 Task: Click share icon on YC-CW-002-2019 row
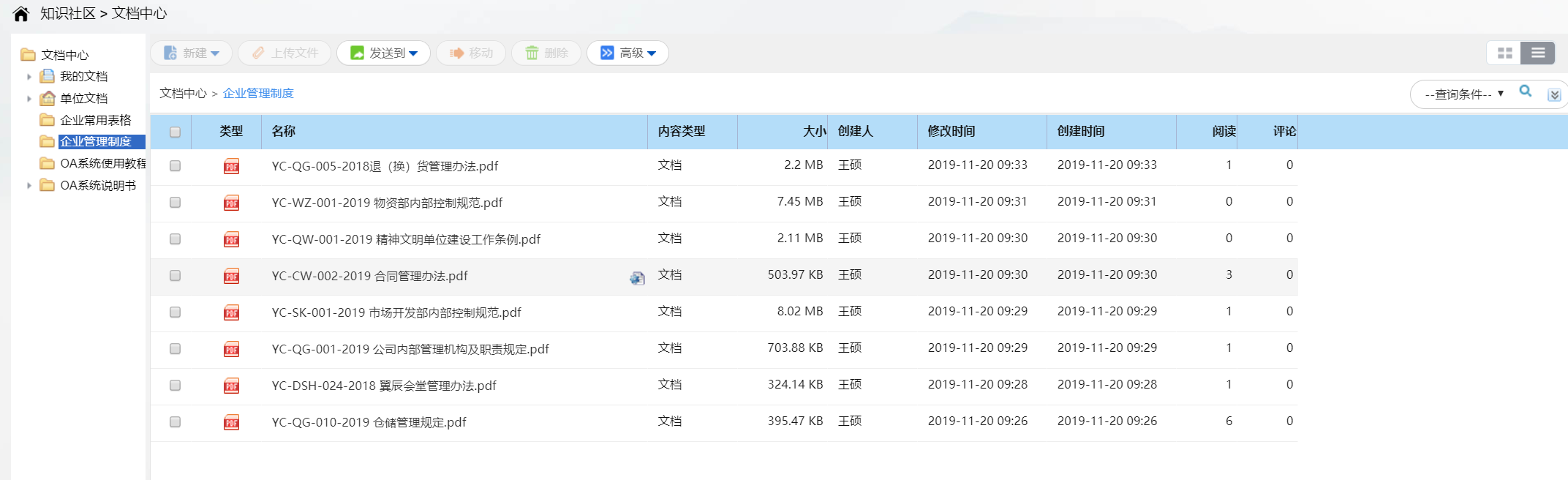tap(637, 277)
